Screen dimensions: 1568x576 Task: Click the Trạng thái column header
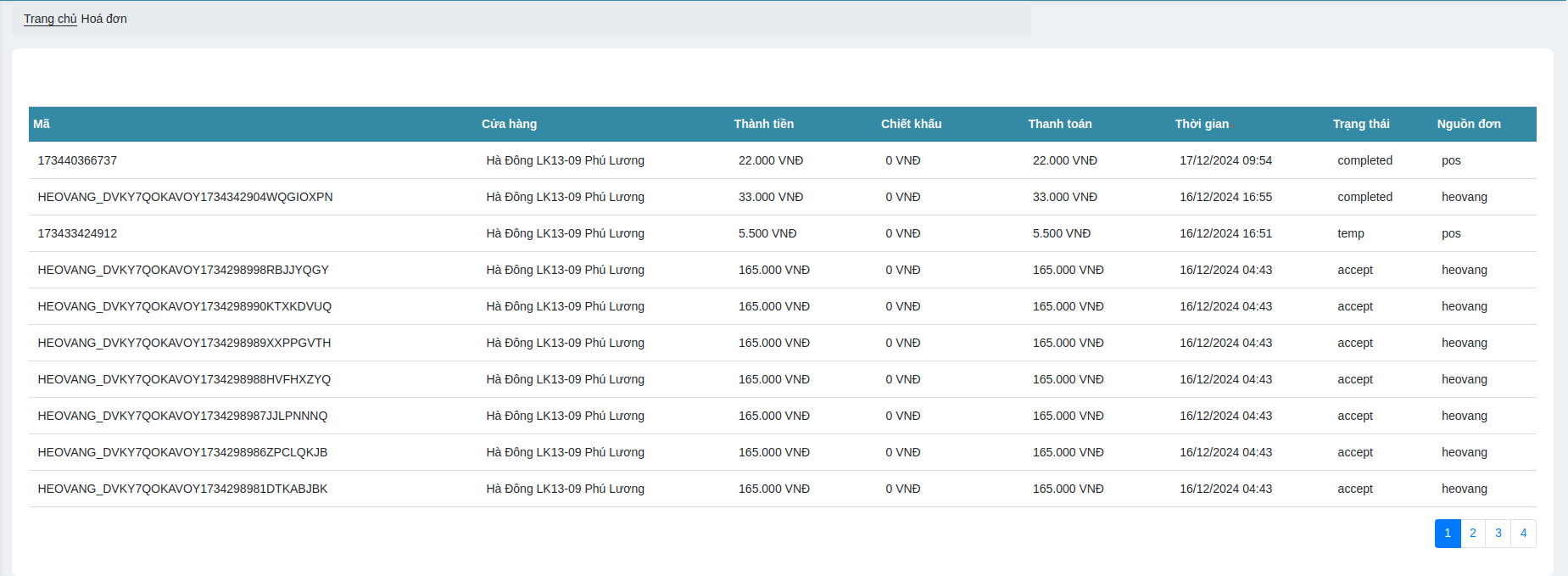click(x=1360, y=124)
